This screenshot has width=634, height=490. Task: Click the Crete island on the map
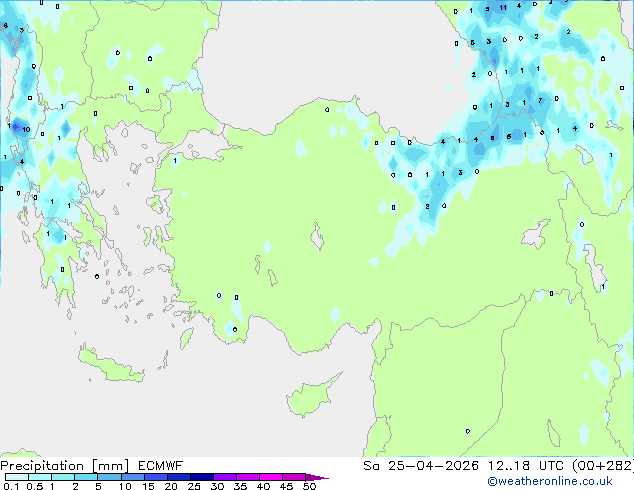pyautogui.click(x=111, y=365)
